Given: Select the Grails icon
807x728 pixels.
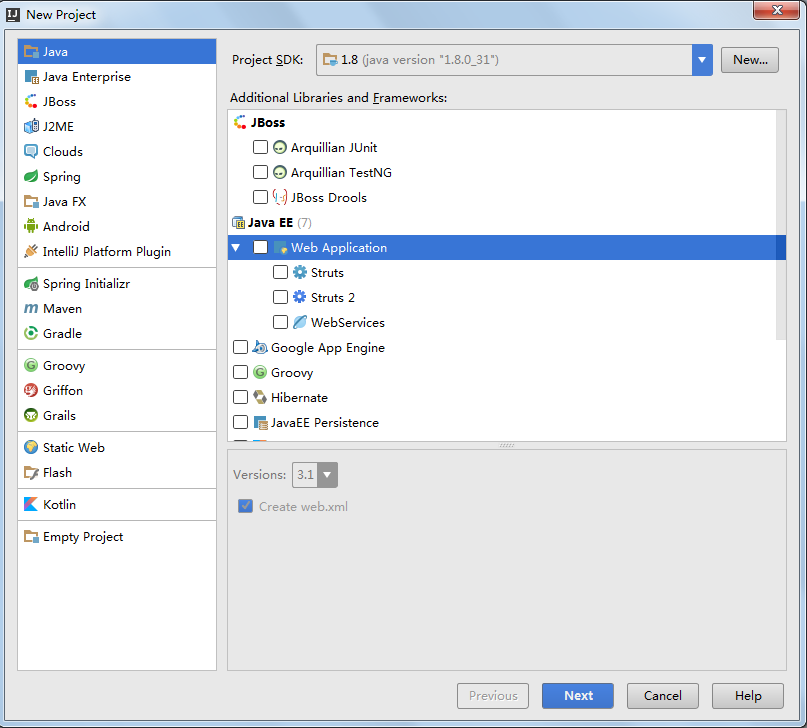Looking at the screenshot, I should pyautogui.click(x=31, y=415).
